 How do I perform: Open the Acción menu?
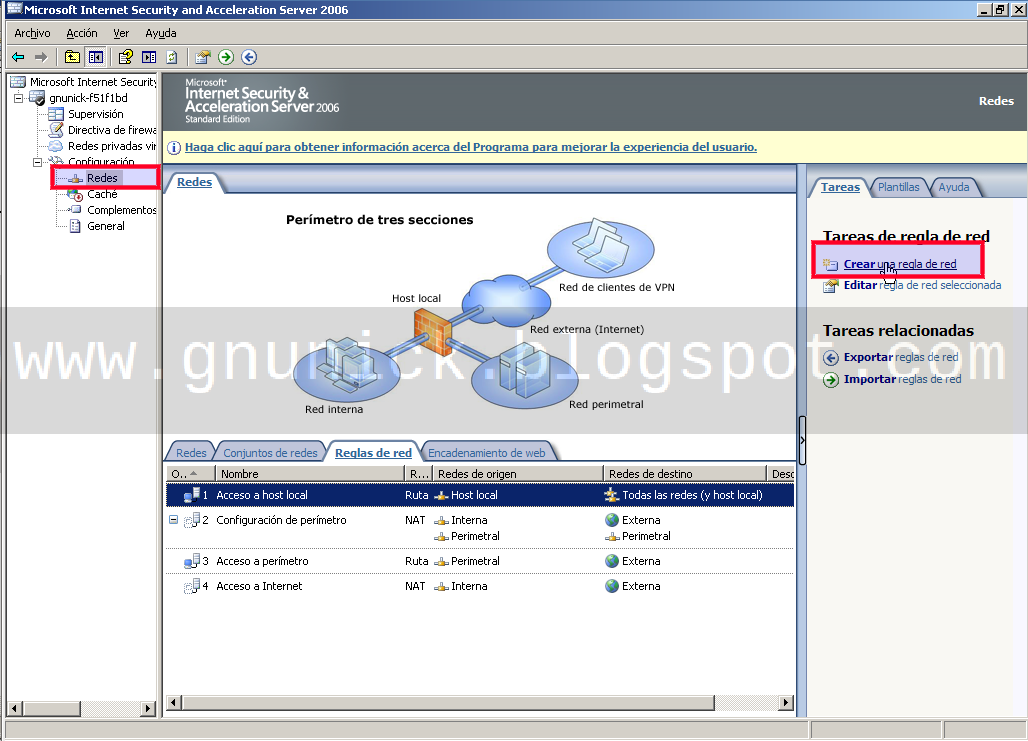[82, 33]
